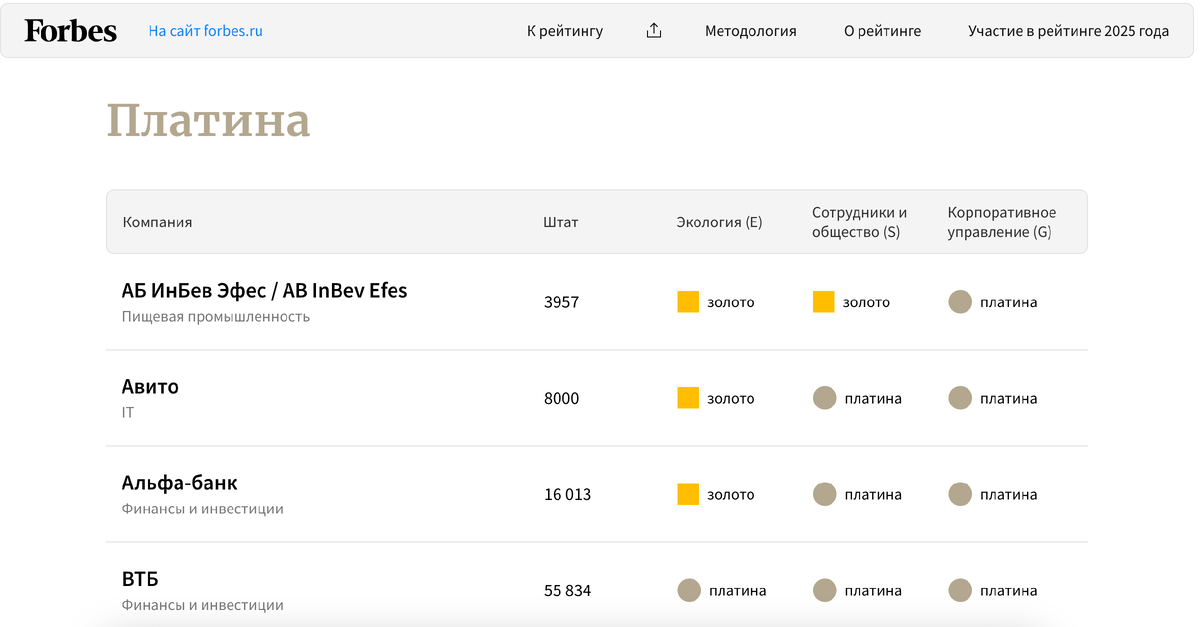Click ВТБ platinum circle in governance column
The image size is (1200, 627).
coord(960,590)
